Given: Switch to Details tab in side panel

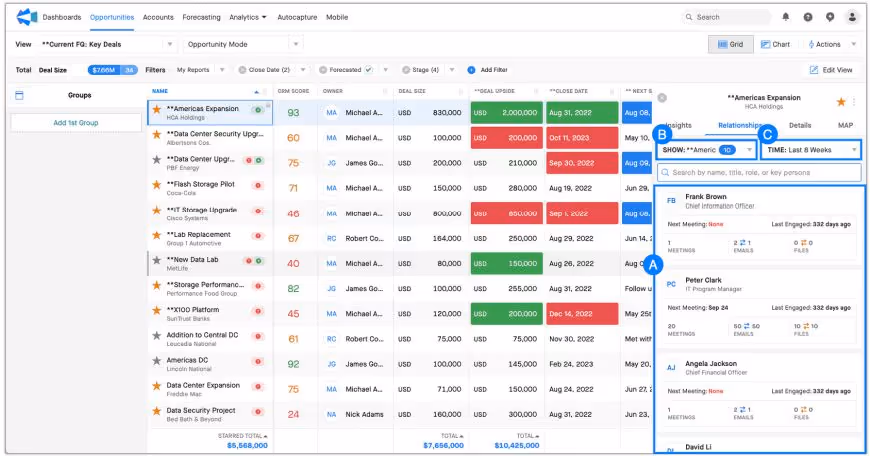Looking at the screenshot, I should pyautogui.click(x=800, y=125).
